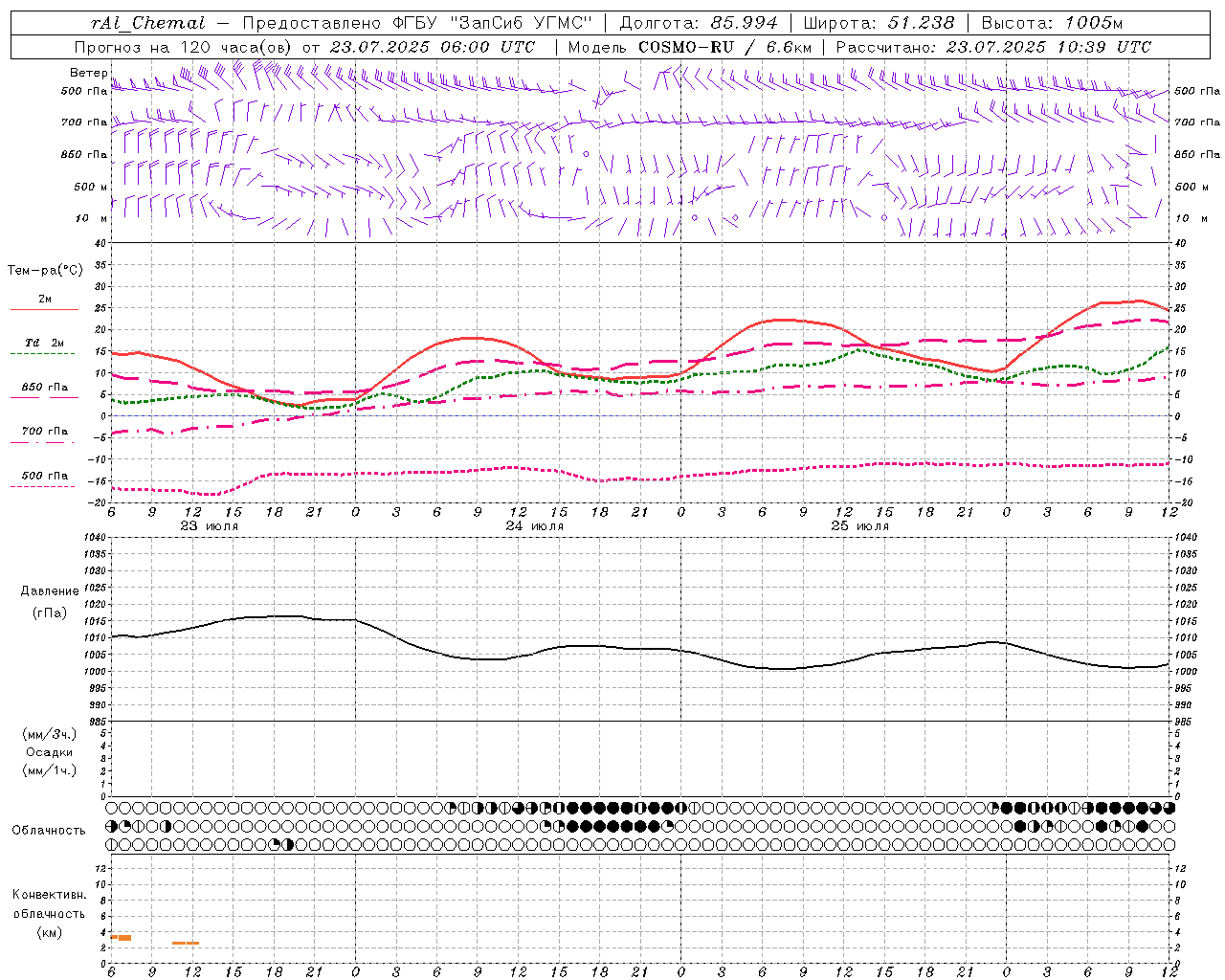
Task: Click the (гПа) pressure unit label
Action: tap(50, 613)
